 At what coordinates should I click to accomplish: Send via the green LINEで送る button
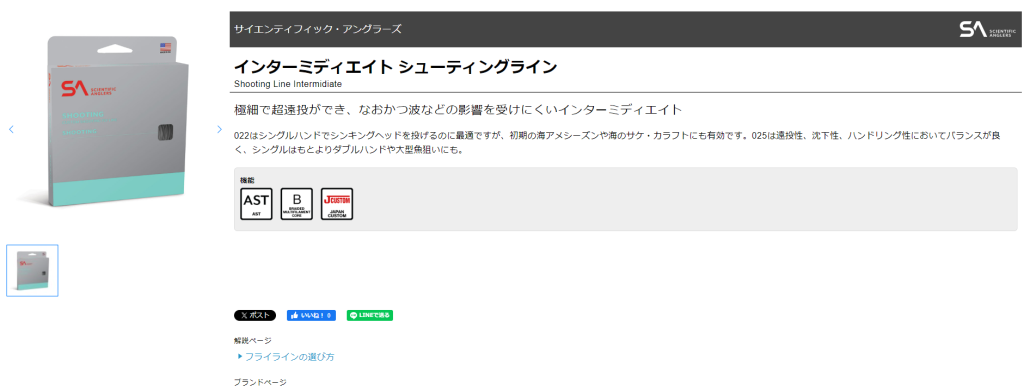pos(370,315)
